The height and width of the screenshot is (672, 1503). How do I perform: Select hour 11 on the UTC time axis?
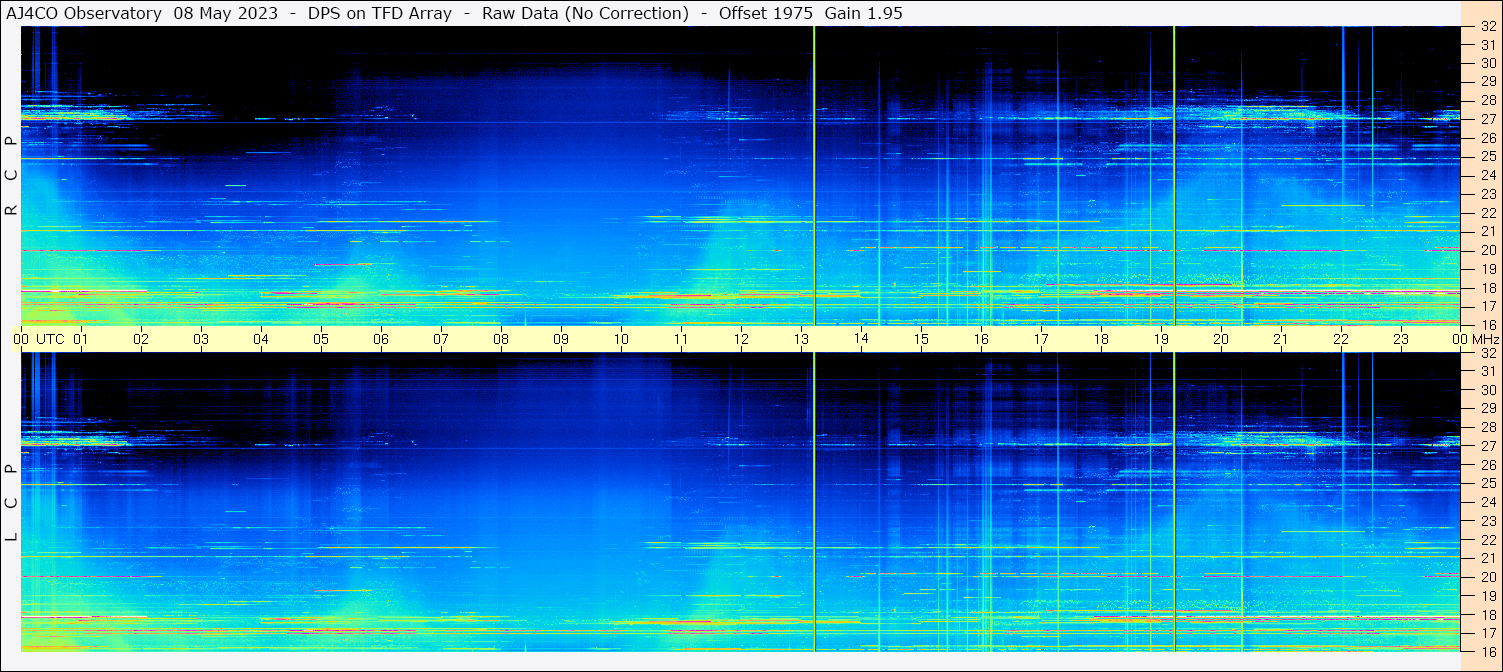point(681,339)
